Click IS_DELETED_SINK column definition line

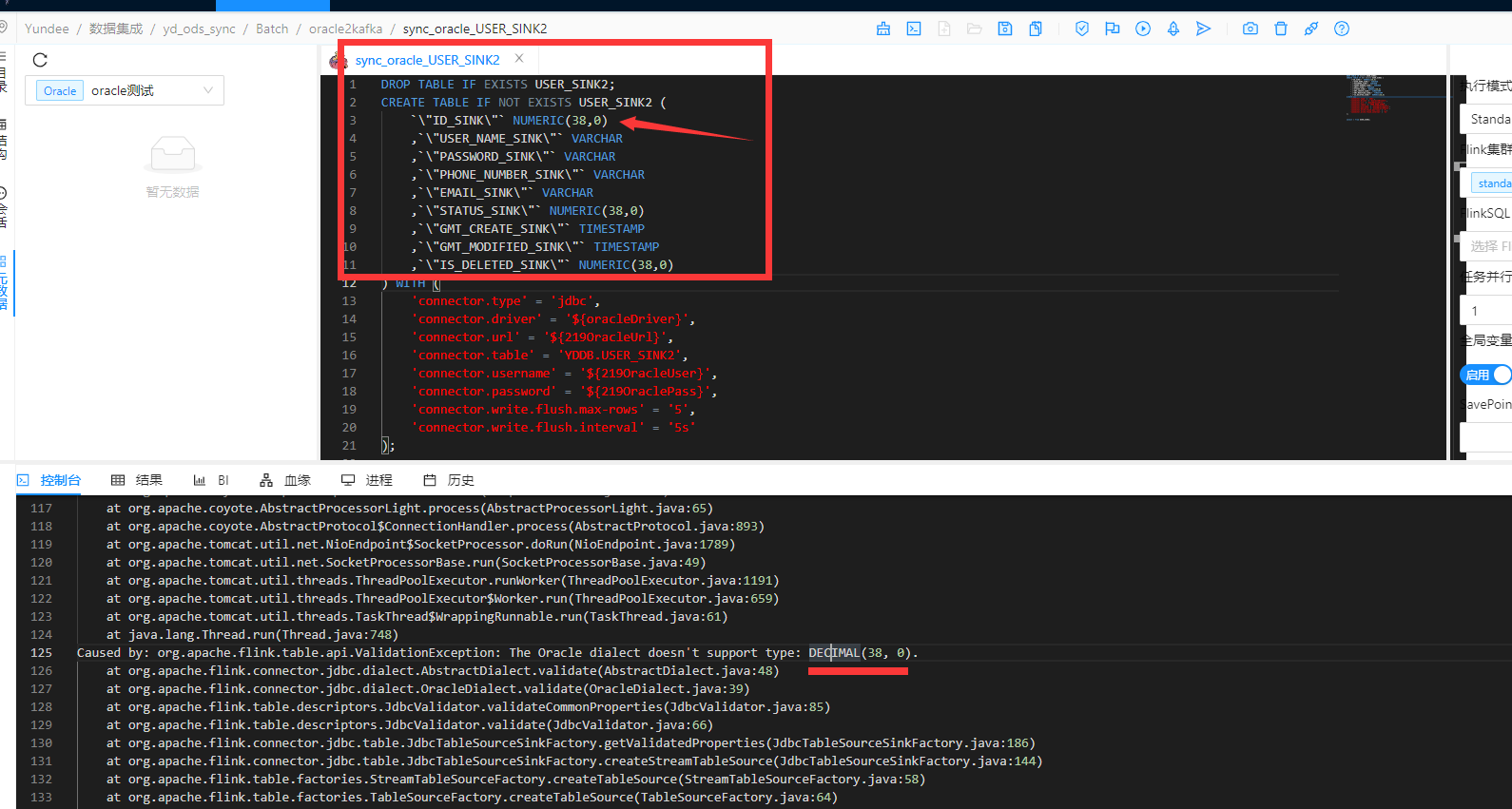pos(542,265)
